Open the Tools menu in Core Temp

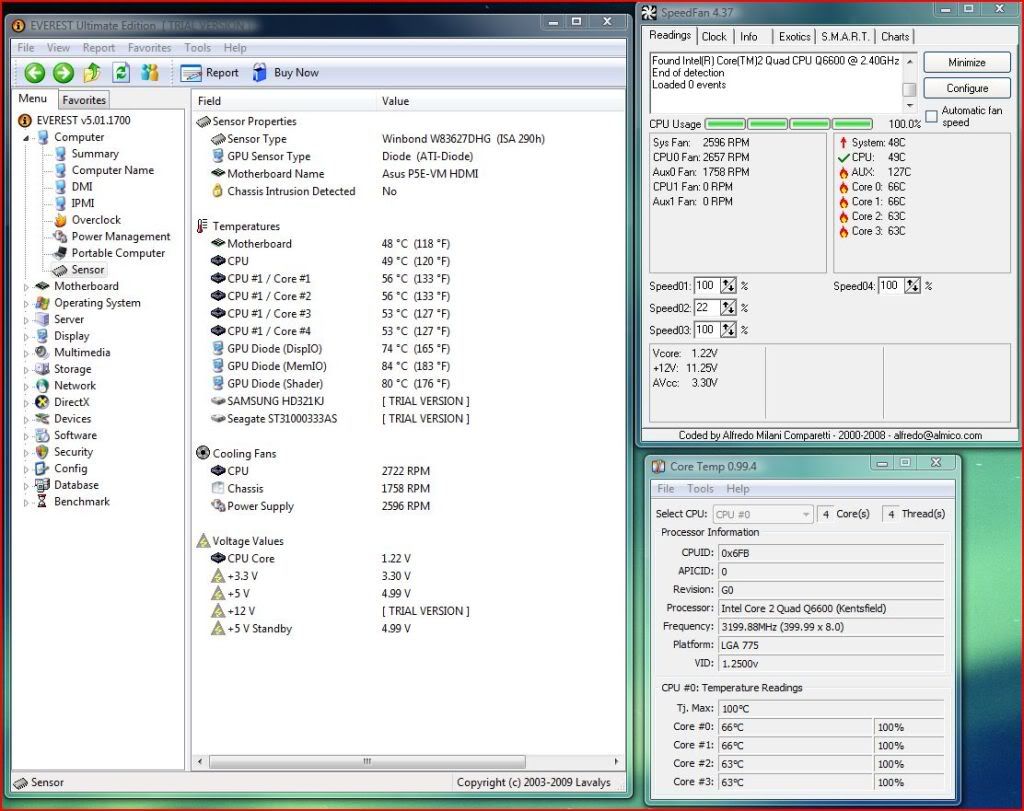click(700, 488)
